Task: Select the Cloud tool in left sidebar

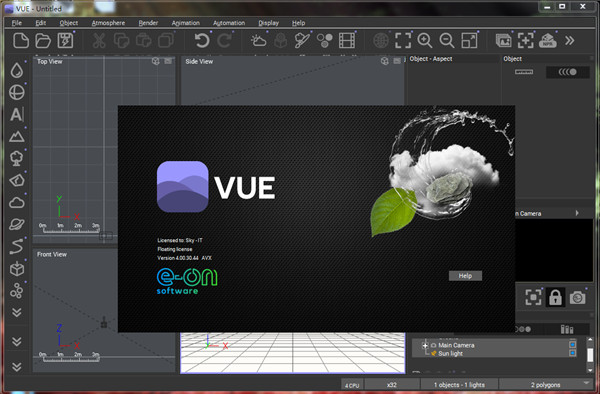Action: [x=16, y=202]
